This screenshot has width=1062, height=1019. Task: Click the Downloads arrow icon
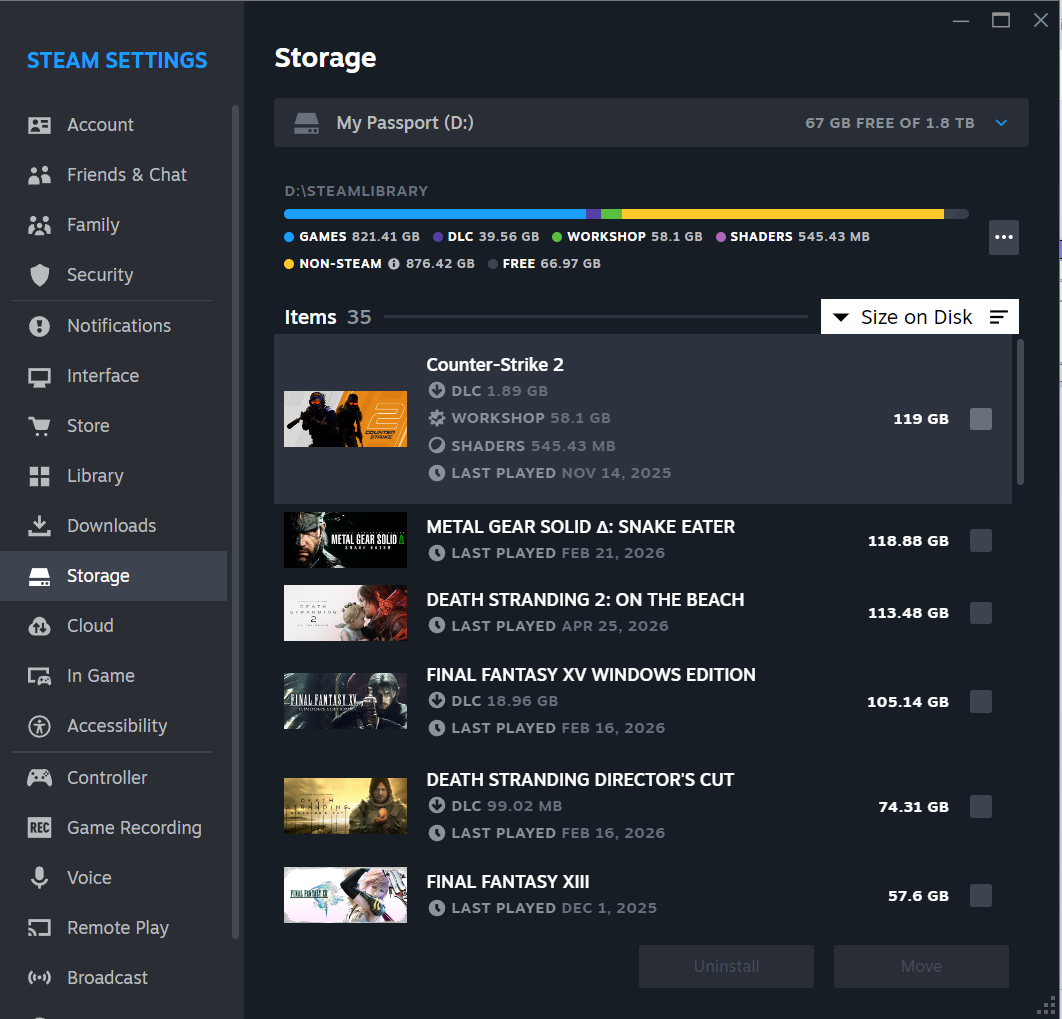point(39,525)
